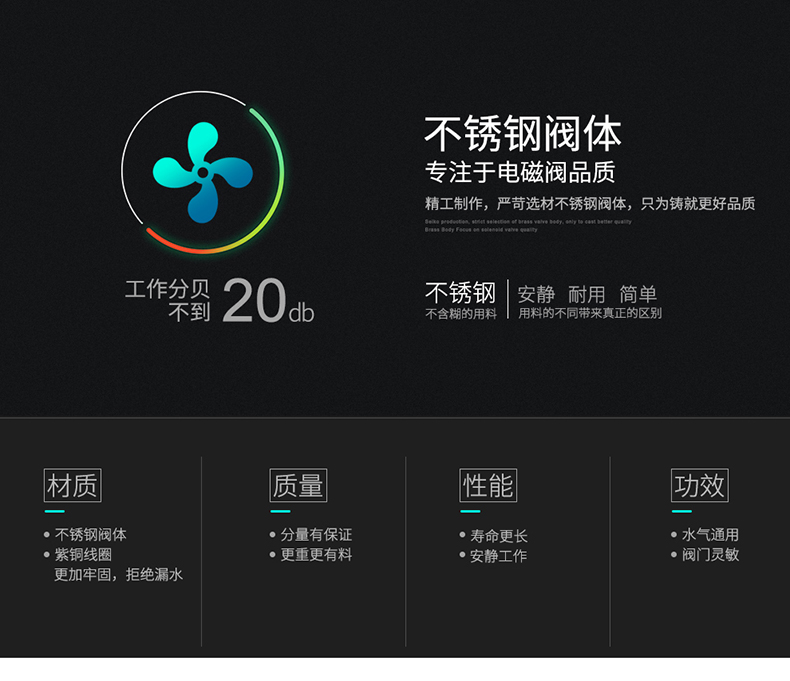Click the 耐用 keyword

(587, 294)
